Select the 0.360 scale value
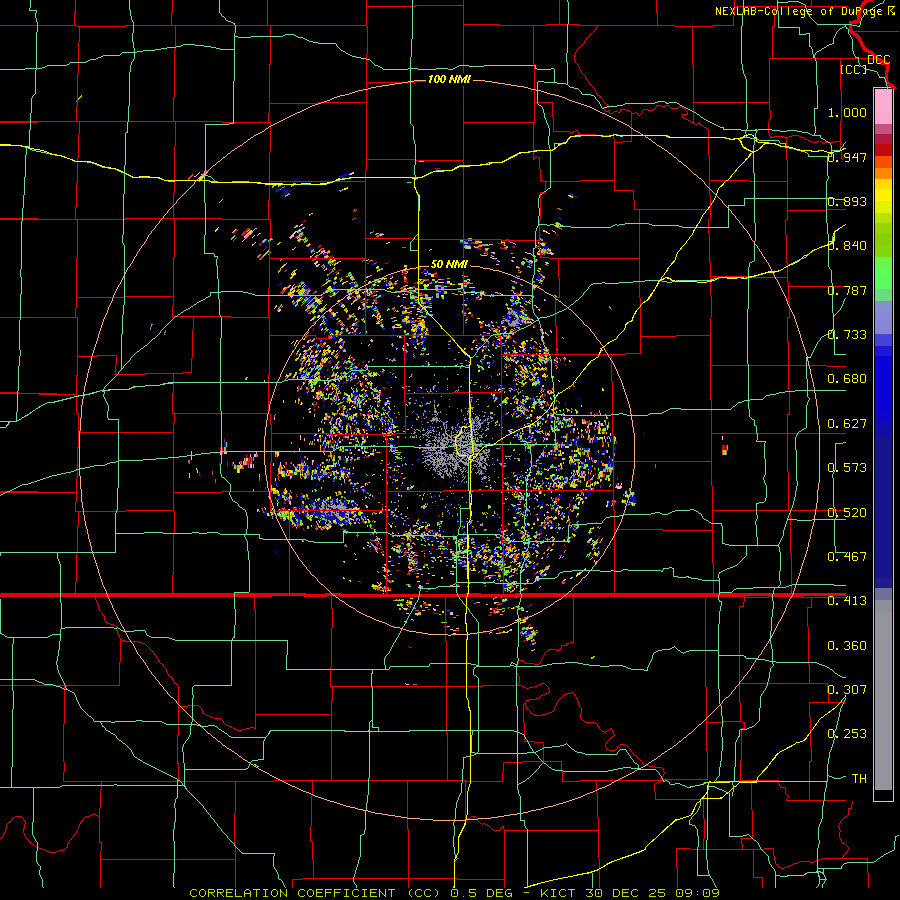 847,646
